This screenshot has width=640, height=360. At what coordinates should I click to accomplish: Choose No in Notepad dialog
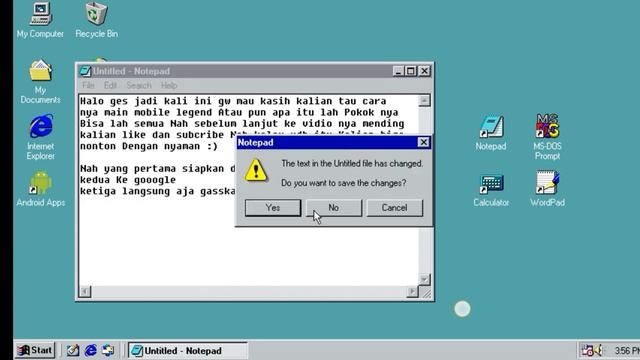333,208
